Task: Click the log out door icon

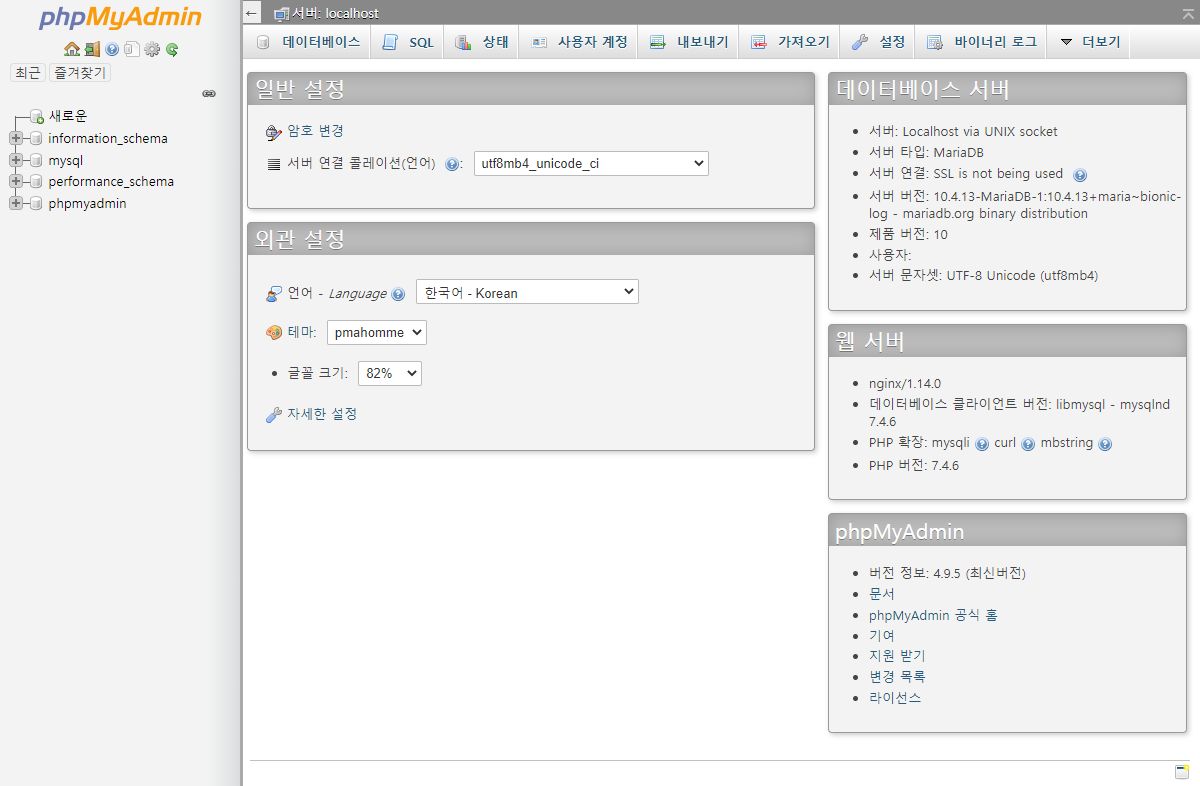Action: (x=92, y=49)
